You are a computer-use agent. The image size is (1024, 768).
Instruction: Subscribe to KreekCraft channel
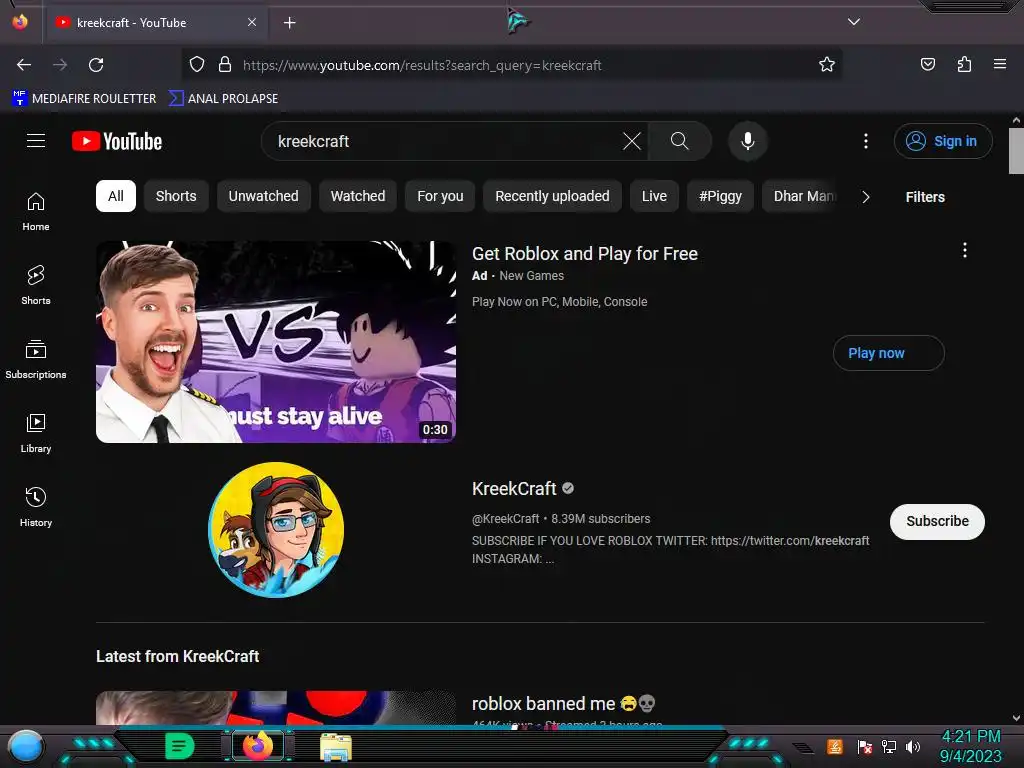[937, 521]
